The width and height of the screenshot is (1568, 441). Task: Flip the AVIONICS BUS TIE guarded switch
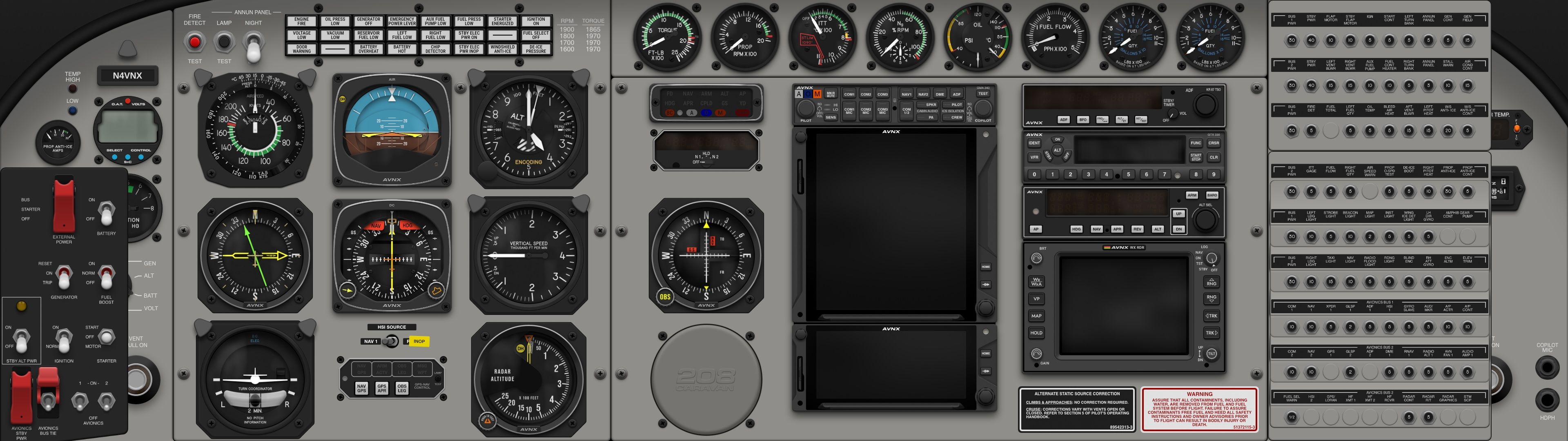tap(48, 393)
